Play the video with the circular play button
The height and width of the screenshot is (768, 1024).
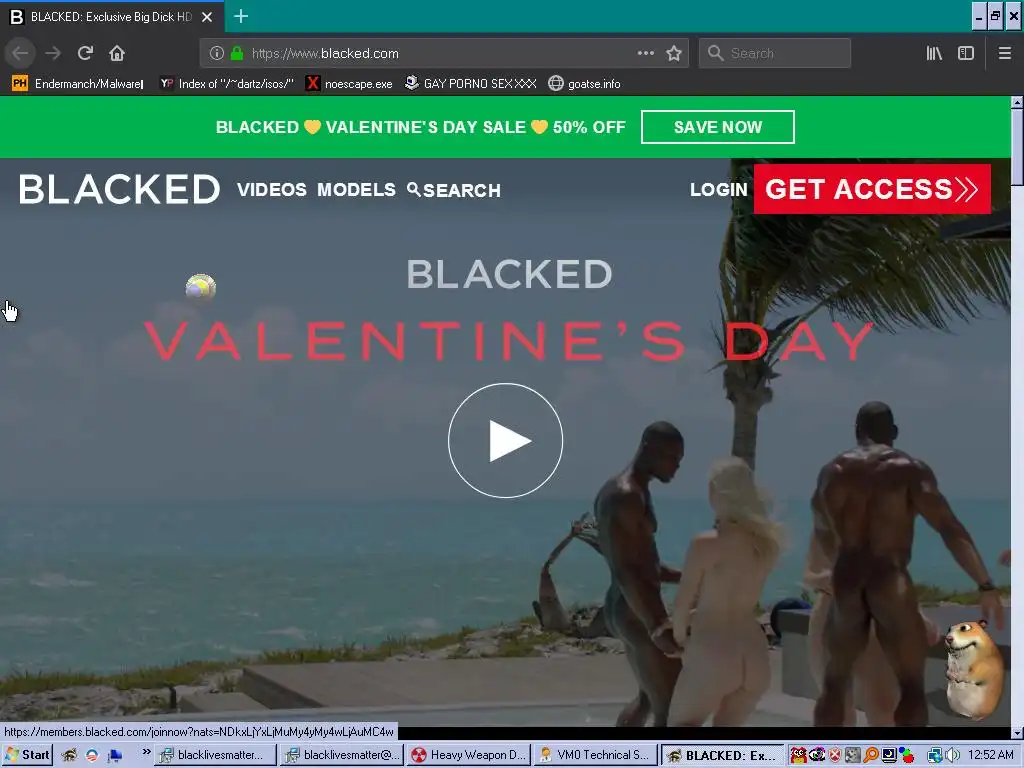tap(505, 441)
